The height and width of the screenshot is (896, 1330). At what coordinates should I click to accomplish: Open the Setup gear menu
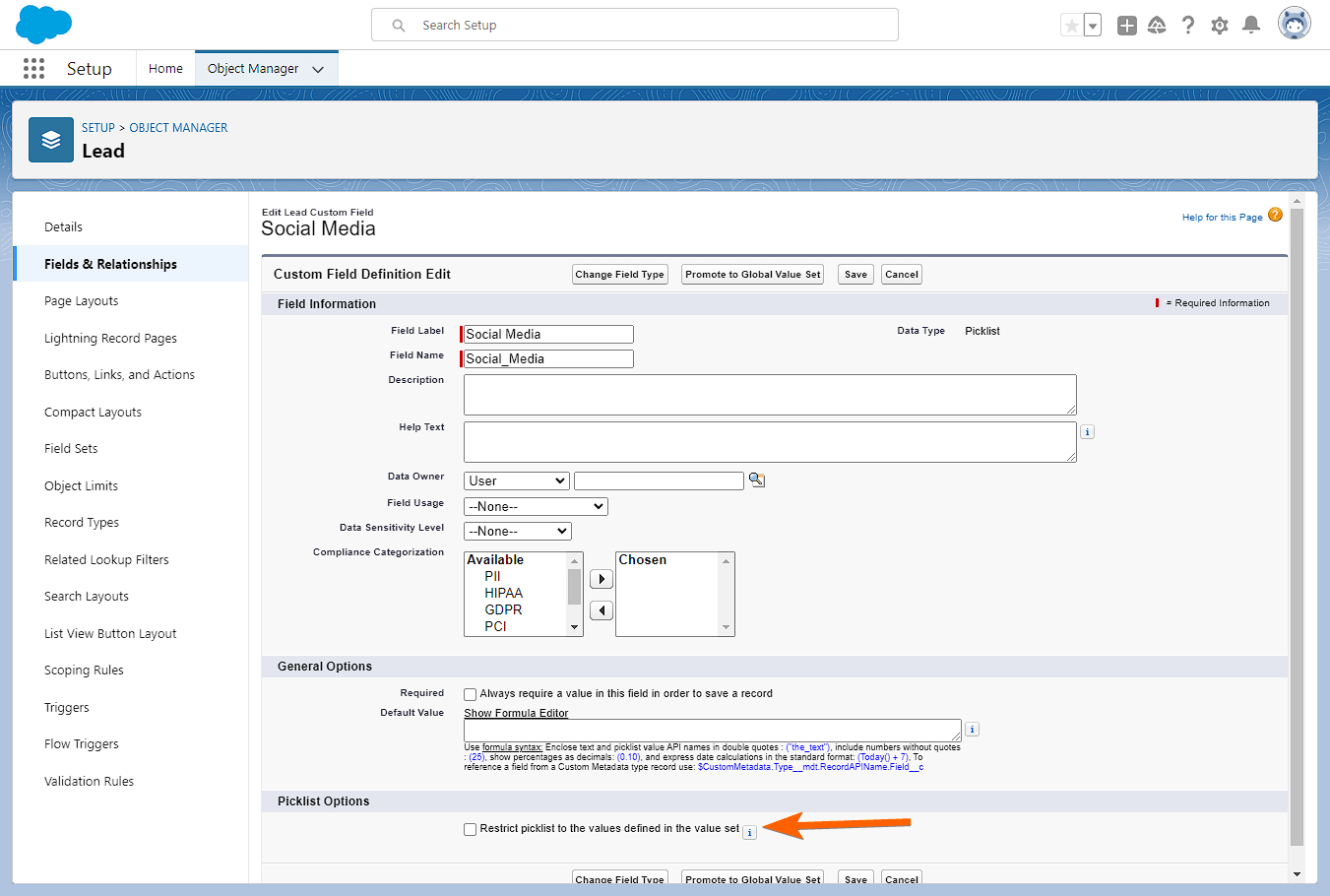click(x=1219, y=26)
